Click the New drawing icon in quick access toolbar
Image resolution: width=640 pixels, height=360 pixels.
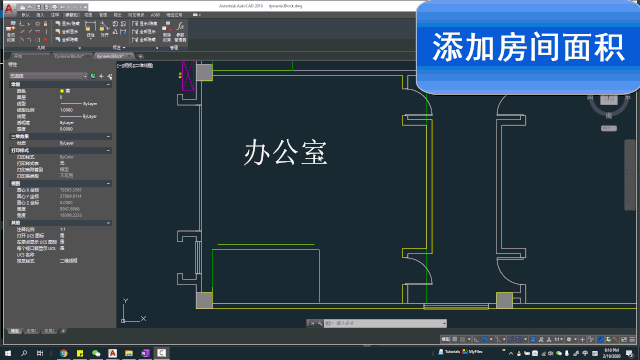[x=22, y=7]
